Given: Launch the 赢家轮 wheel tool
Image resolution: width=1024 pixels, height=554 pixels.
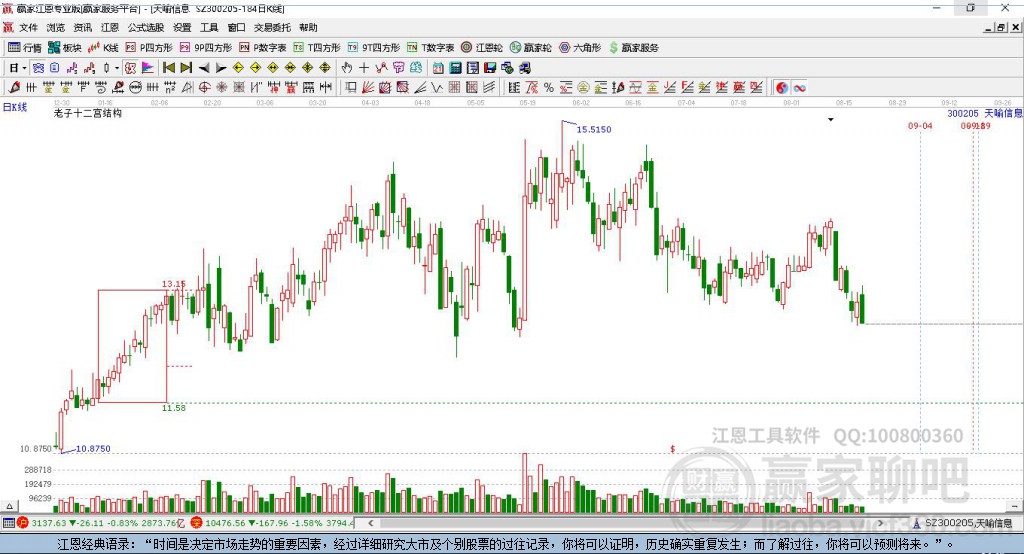Looking at the screenshot, I should click(x=530, y=48).
